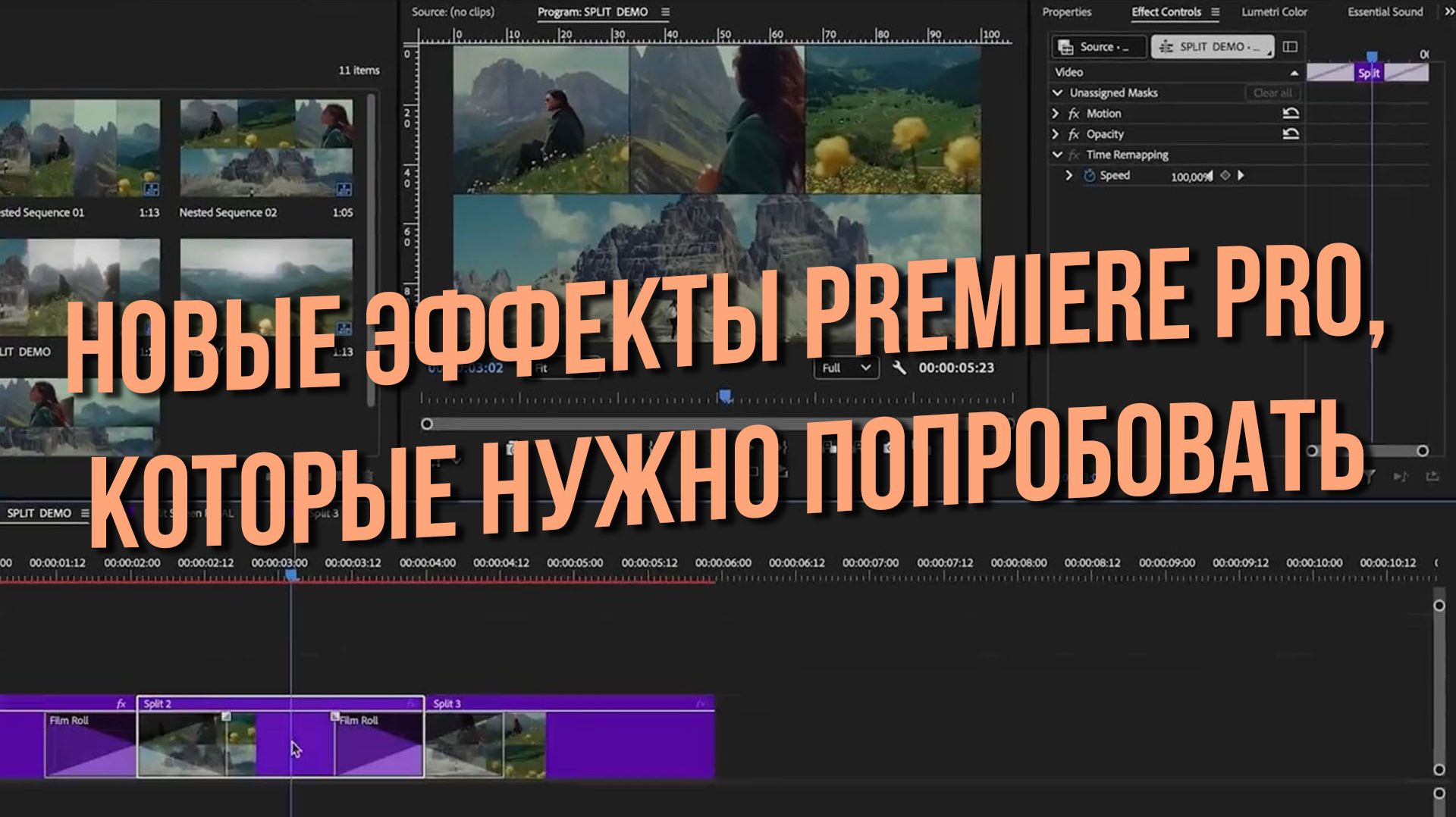This screenshot has height=817, width=1456.
Task: Switch to the Lumetri Color tab
Action: 1274,12
